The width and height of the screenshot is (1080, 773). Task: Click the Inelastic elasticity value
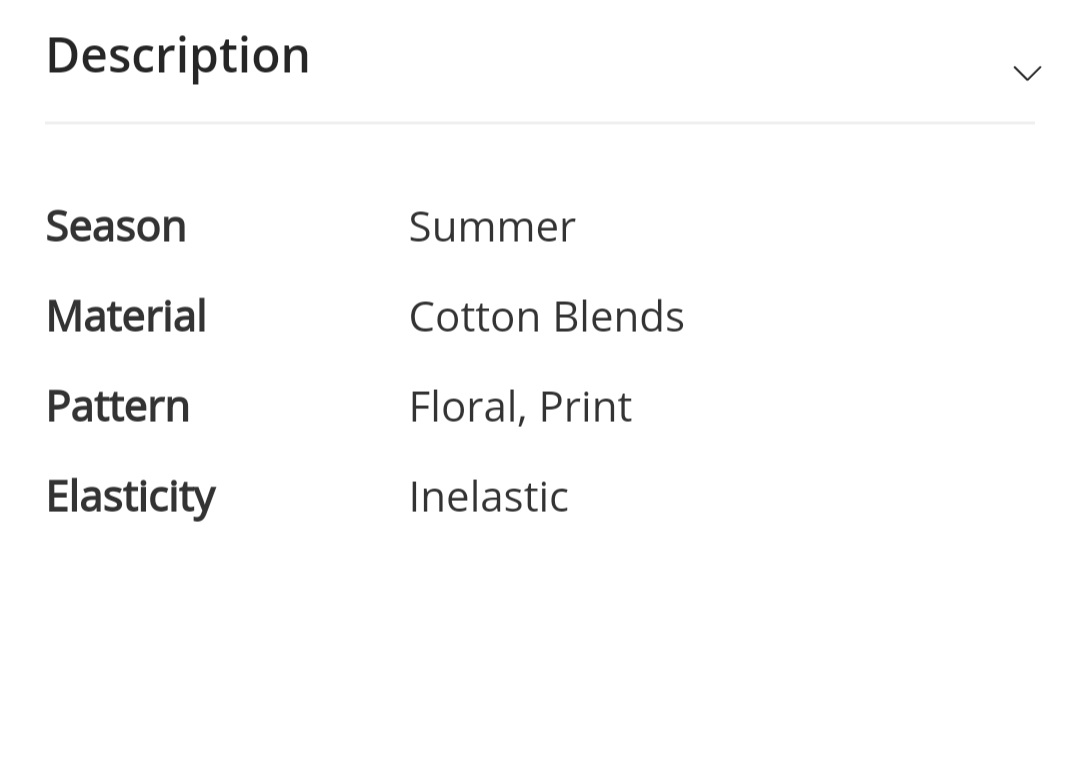[x=488, y=497]
